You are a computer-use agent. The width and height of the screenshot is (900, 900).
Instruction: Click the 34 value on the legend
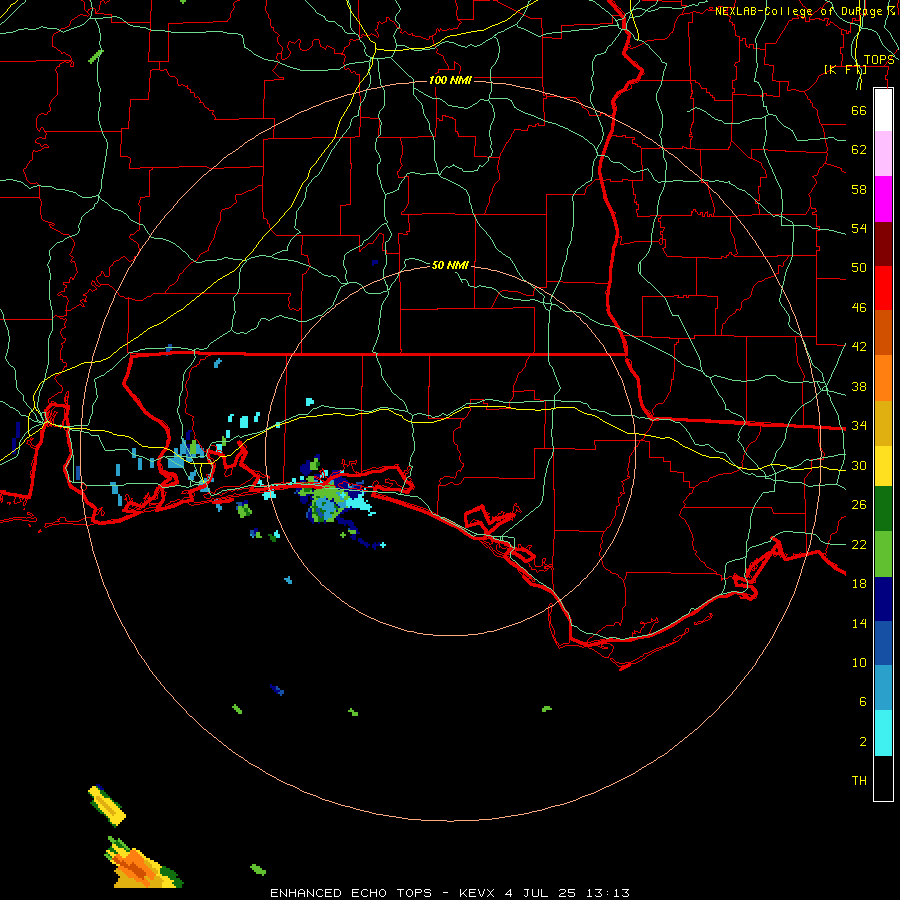[x=859, y=425]
